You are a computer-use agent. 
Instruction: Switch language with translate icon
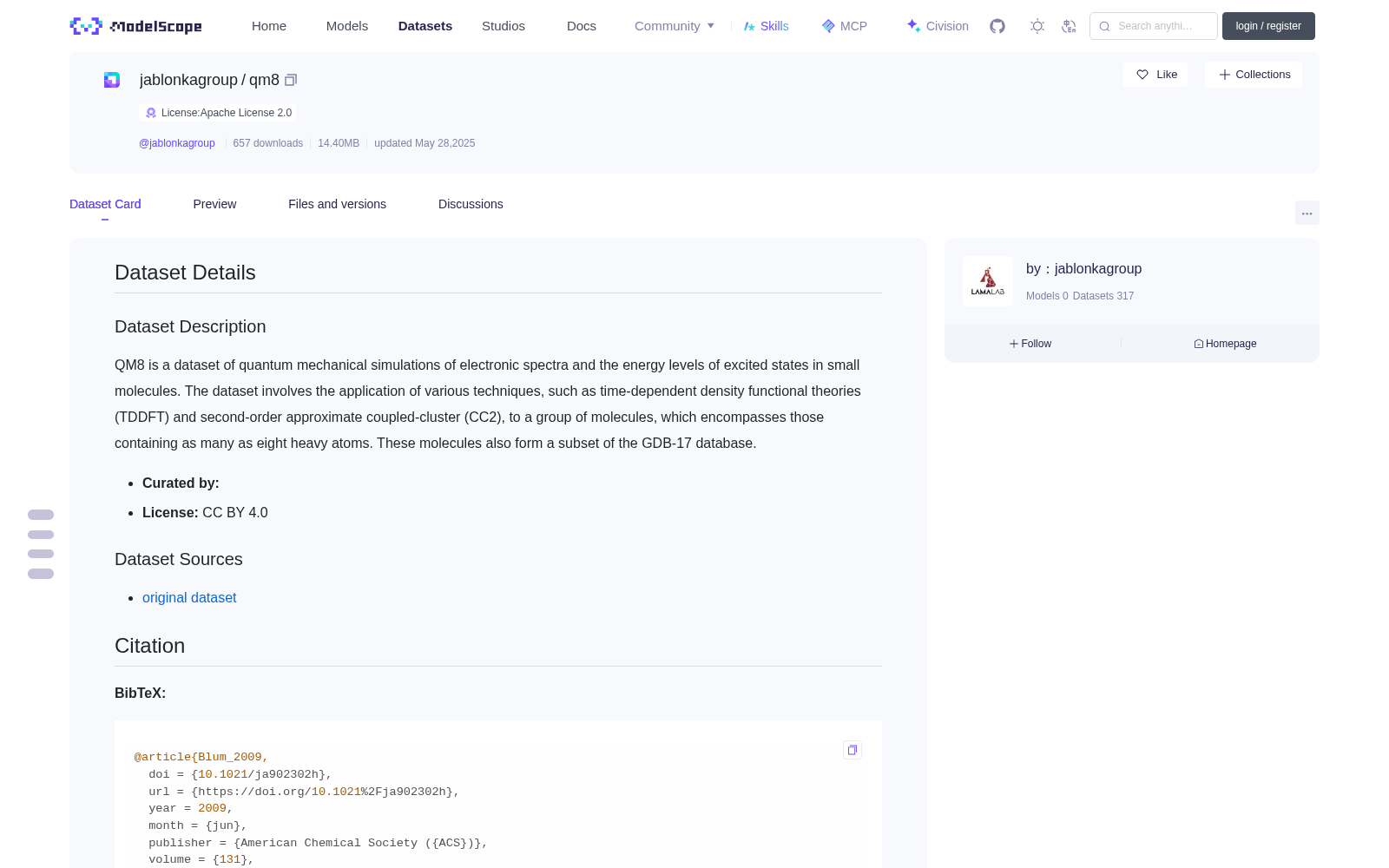coord(1070,26)
